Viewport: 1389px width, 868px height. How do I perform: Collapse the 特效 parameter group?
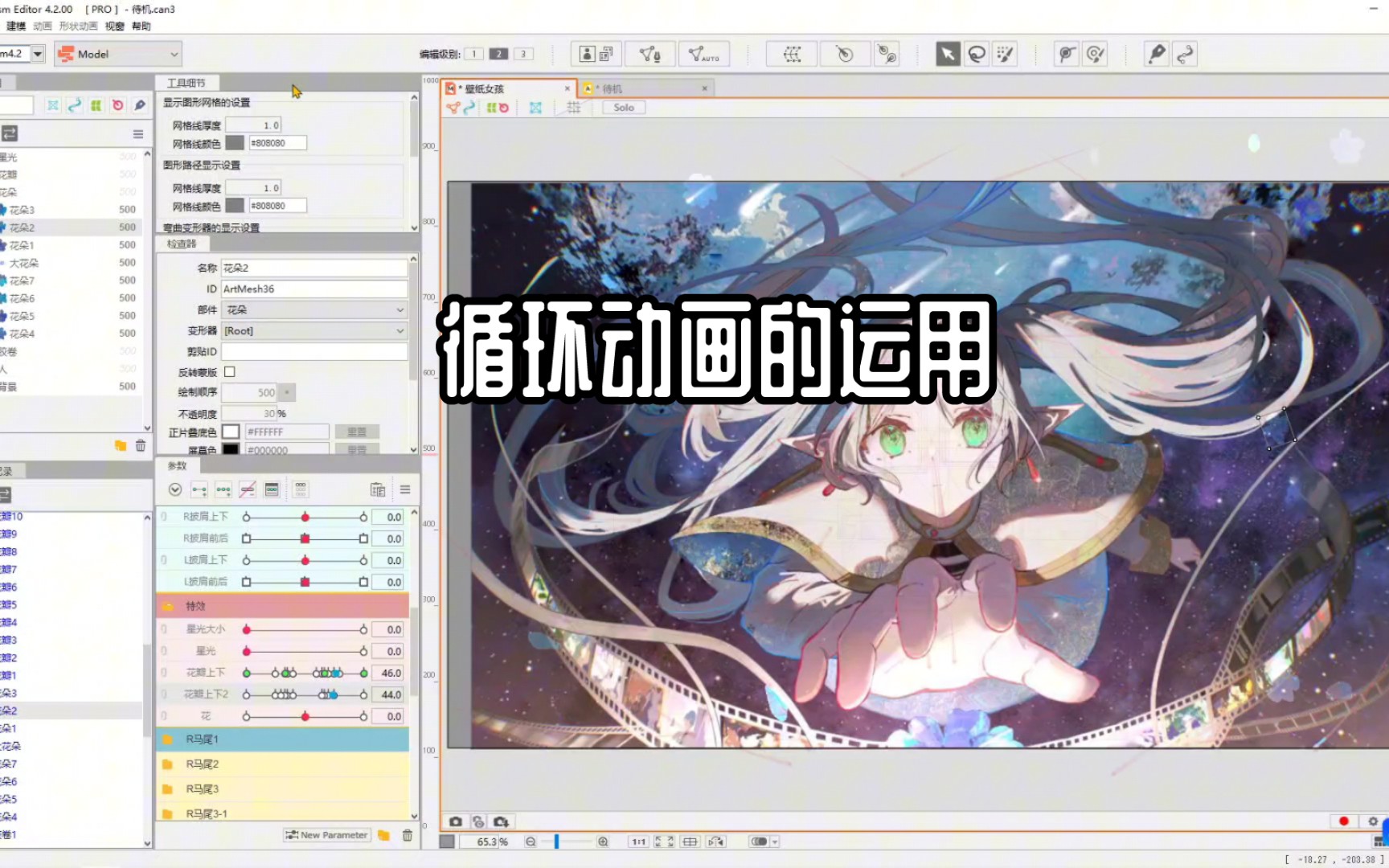168,606
